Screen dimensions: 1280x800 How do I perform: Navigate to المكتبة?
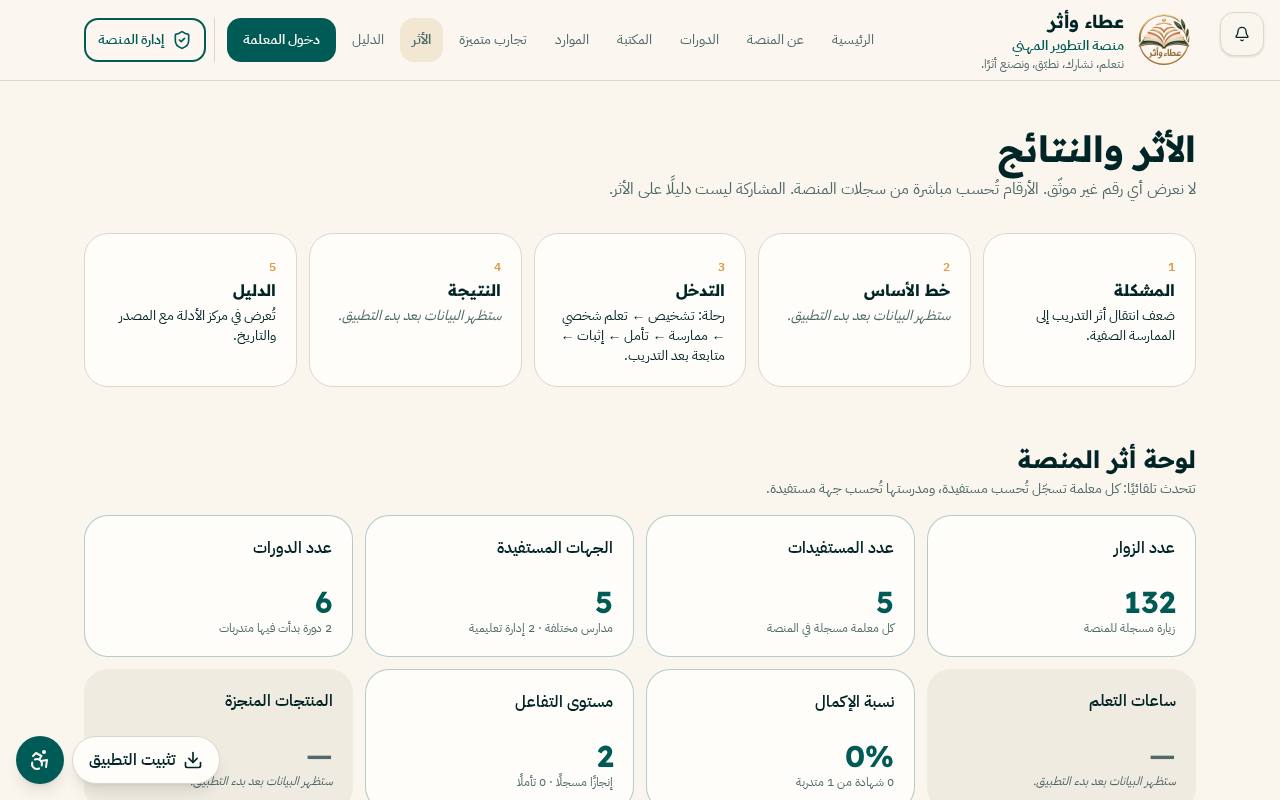coord(634,40)
